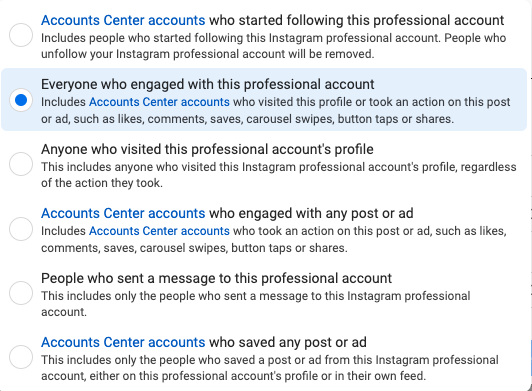Enable the radio for saved any post or ad
This screenshot has width=532, height=391.
[x=21, y=357]
